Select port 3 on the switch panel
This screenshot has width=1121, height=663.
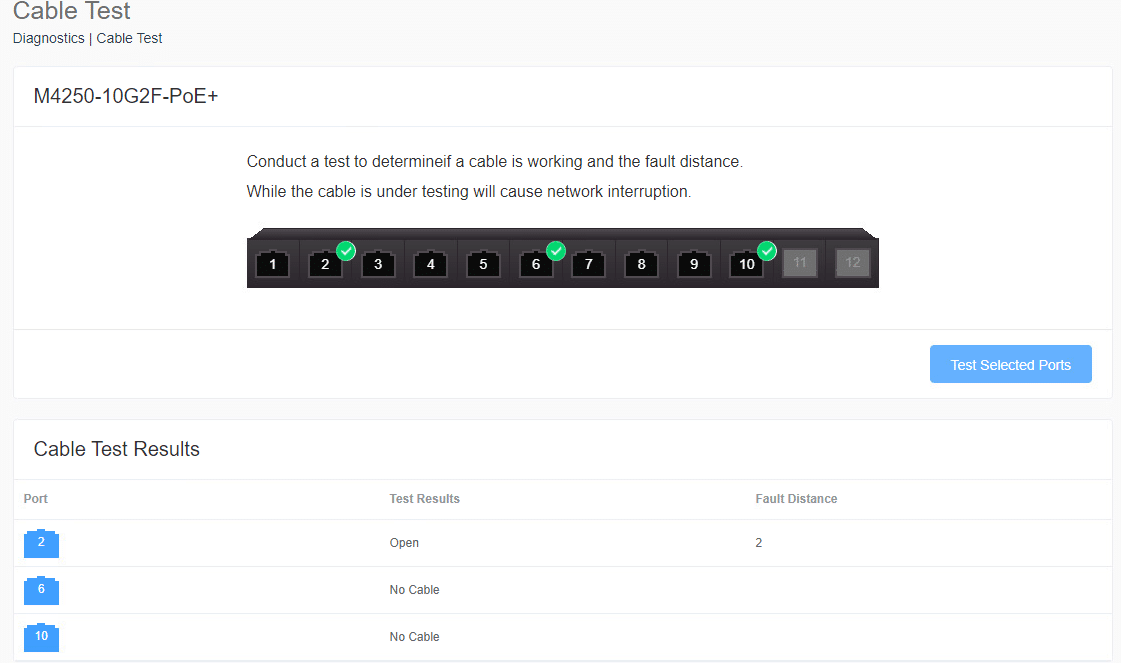(378, 263)
